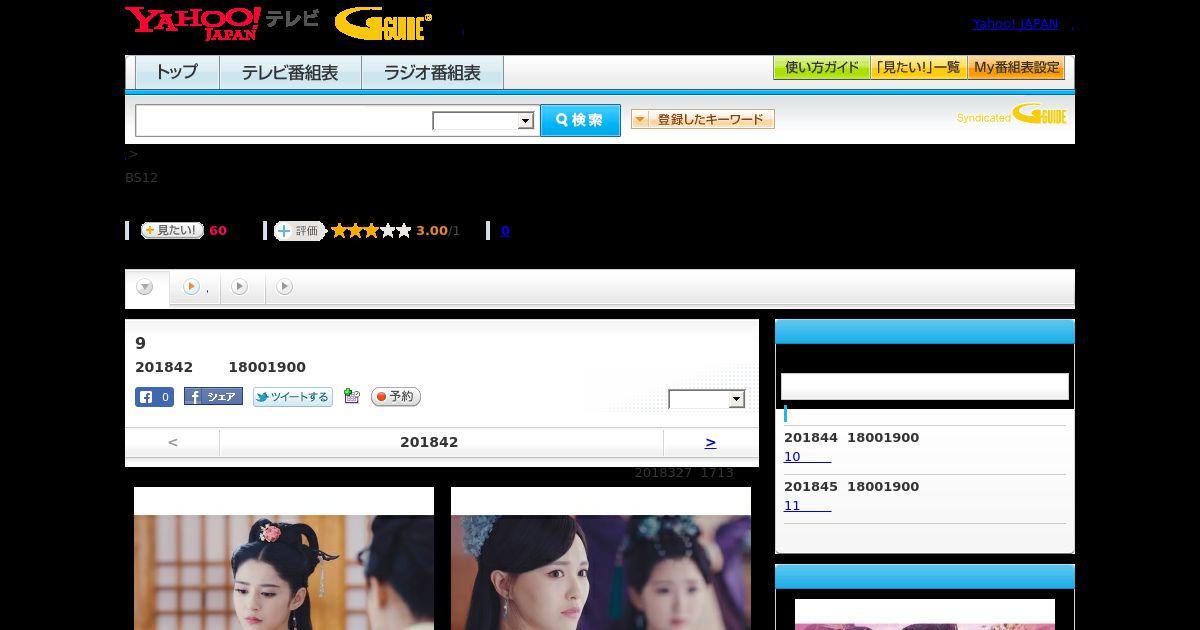
Task: Click the 201842 date heading
Action: [429, 442]
